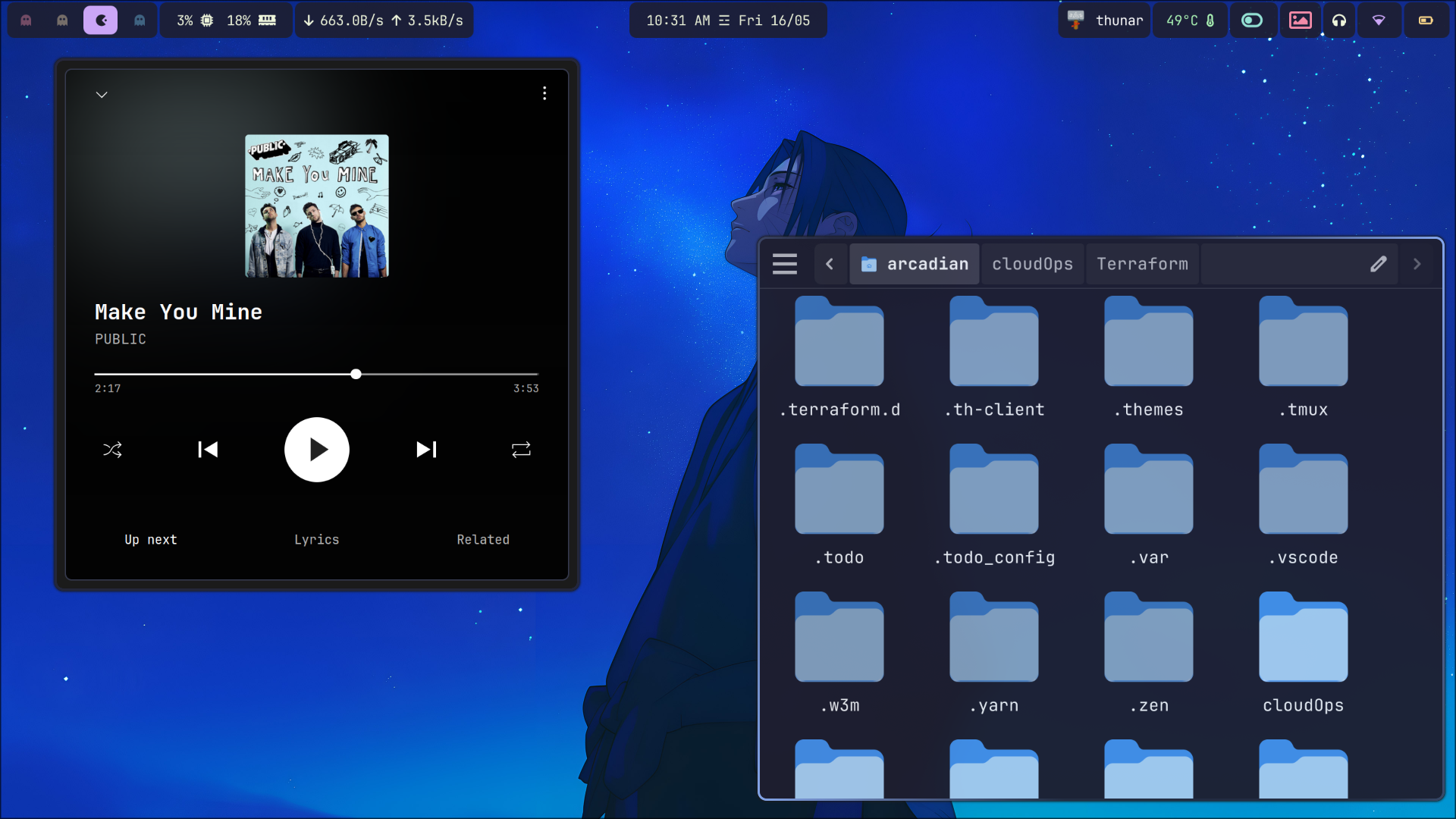Click the active pacman workspace indicator
Screen dimensions: 1456x819
coord(100,20)
